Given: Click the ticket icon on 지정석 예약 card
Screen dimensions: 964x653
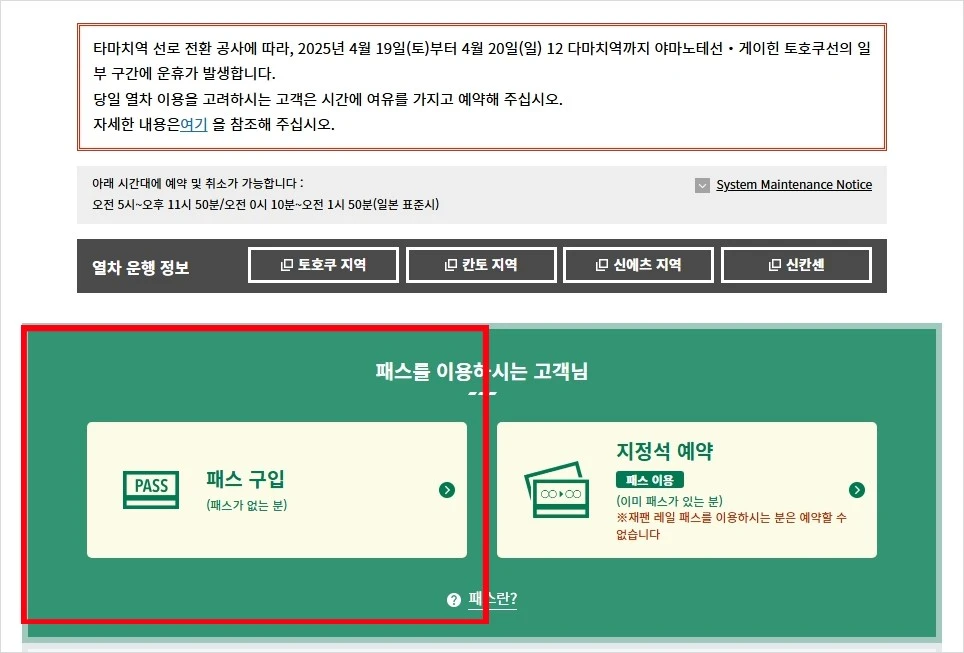Looking at the screenshot, I should 557,492.
